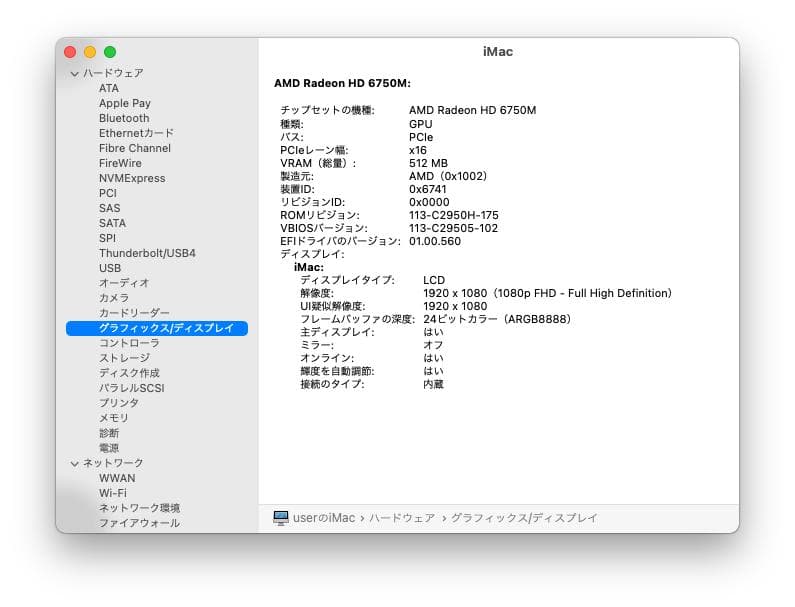The width and height of the screenshot is (795, 607).
Task: Select 電源 in the sidebar
Action: (x=109, y=448)
